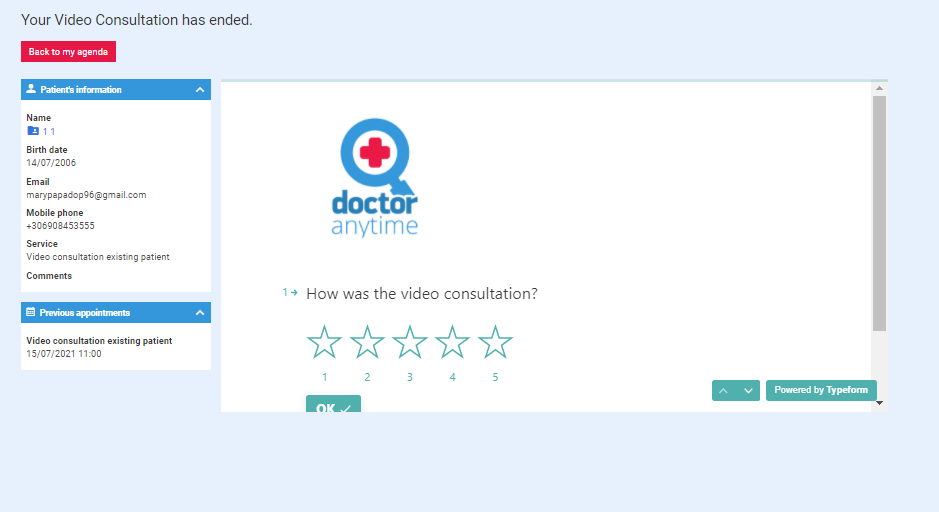Rate the consultation 5 stars
Viewport: 939px width, 512px height.
pos(495,342)
